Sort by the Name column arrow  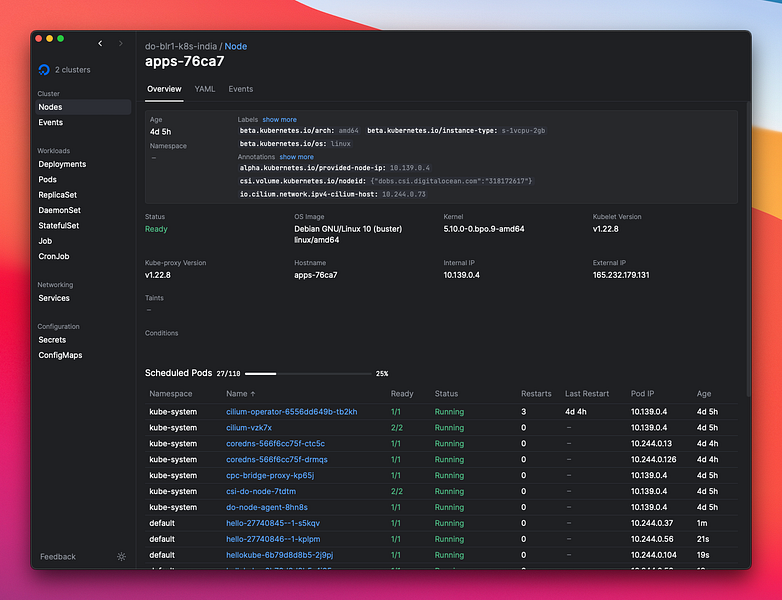[x=253, y=394]
